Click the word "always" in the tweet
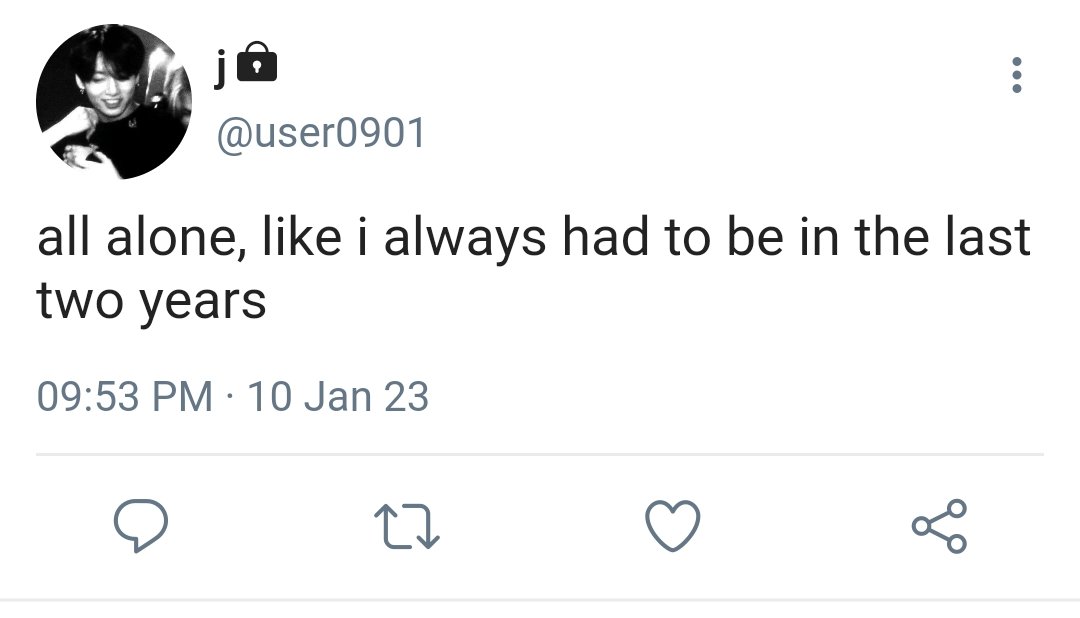Image resolution: width=1080 pixels, height=618 pixels. tap(465, 238)
